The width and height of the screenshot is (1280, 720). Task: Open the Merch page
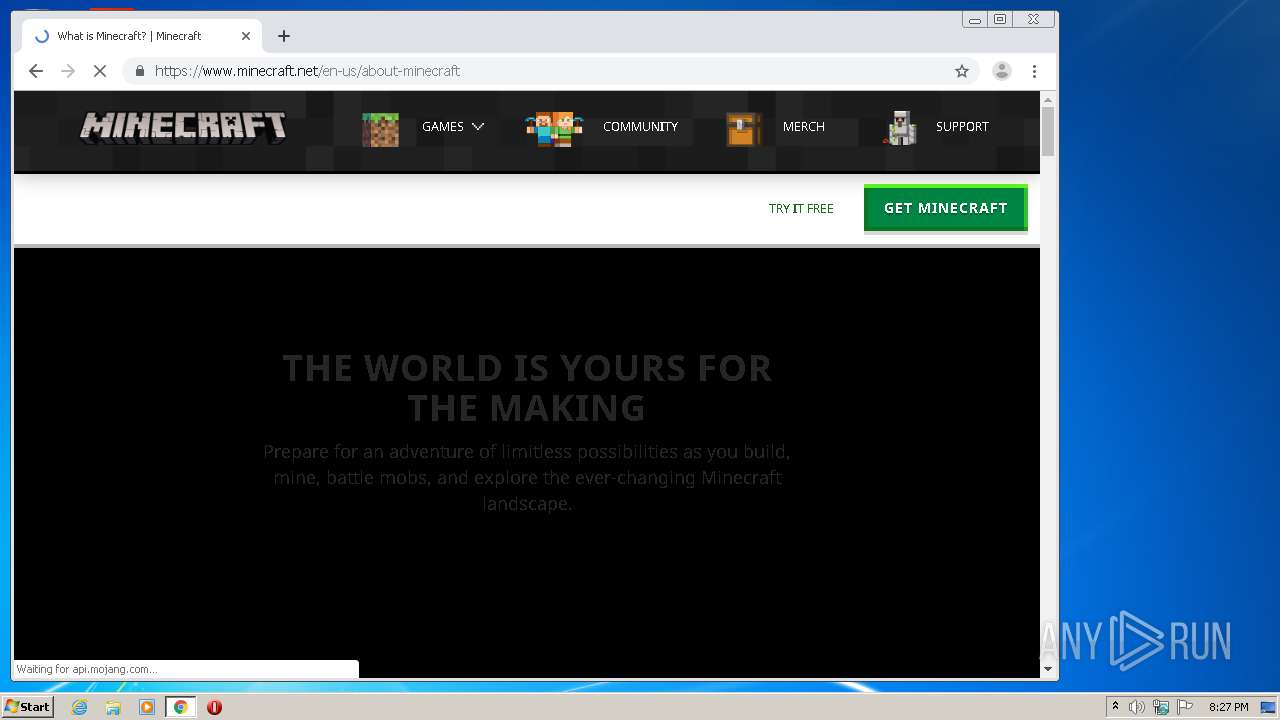tap(804, 127)
